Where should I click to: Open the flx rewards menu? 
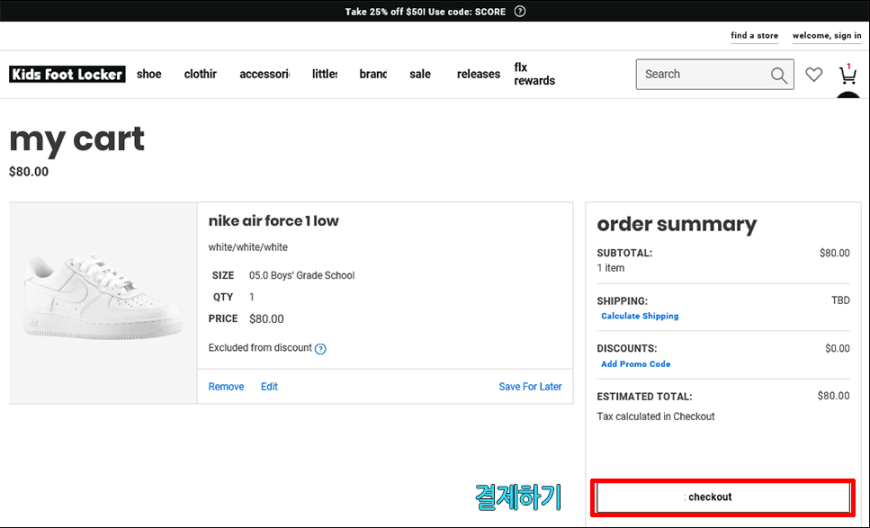[534, 74]
